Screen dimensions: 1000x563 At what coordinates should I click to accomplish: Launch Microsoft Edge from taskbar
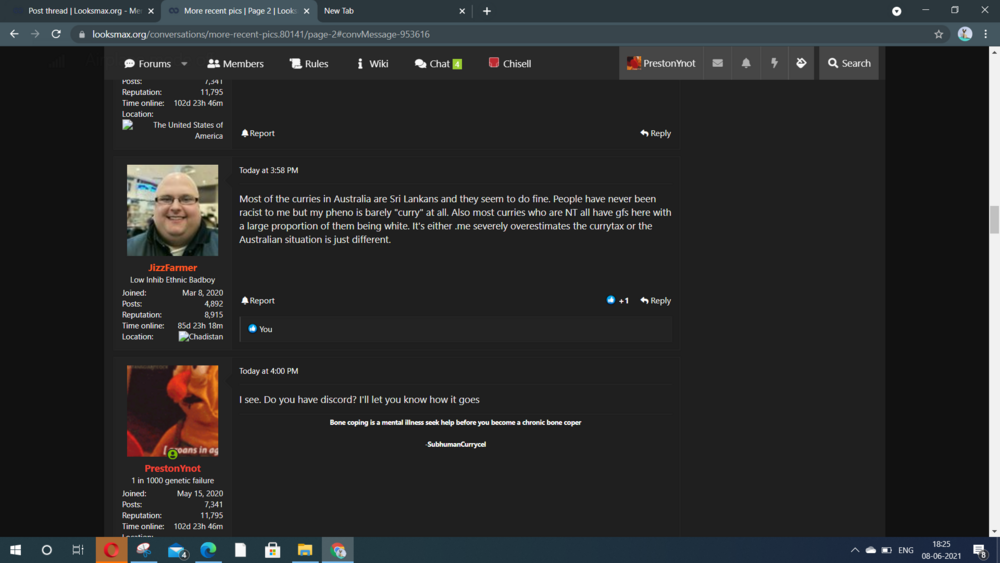(209, 550)
